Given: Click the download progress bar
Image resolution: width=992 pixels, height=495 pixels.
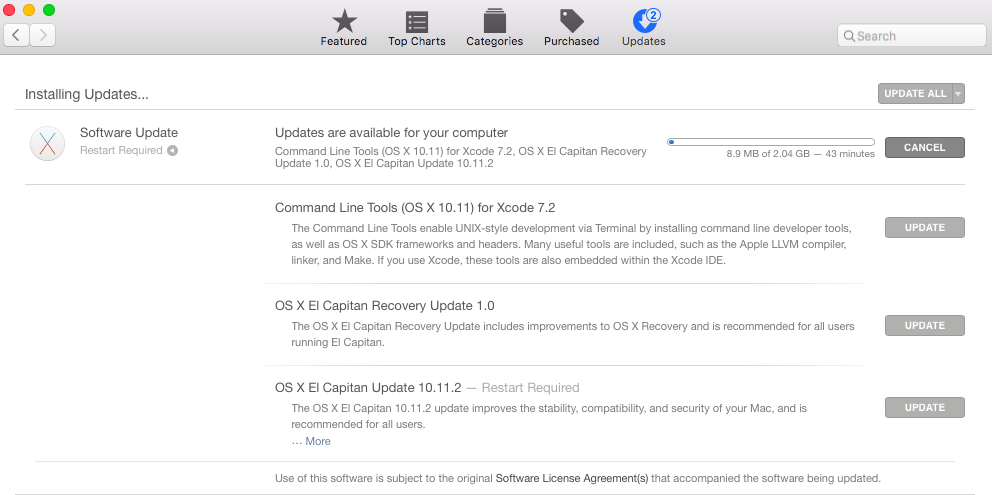Looking at the screenshot, I should pos(771,142).
